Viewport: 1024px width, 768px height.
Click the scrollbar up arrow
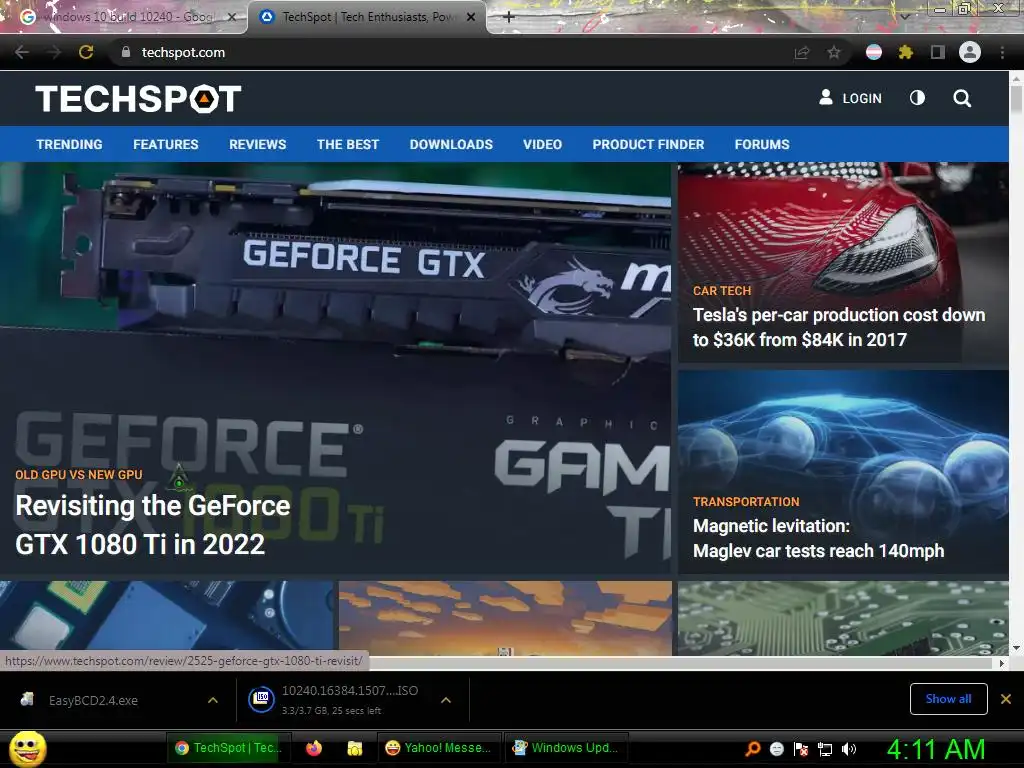[1016, 78]
